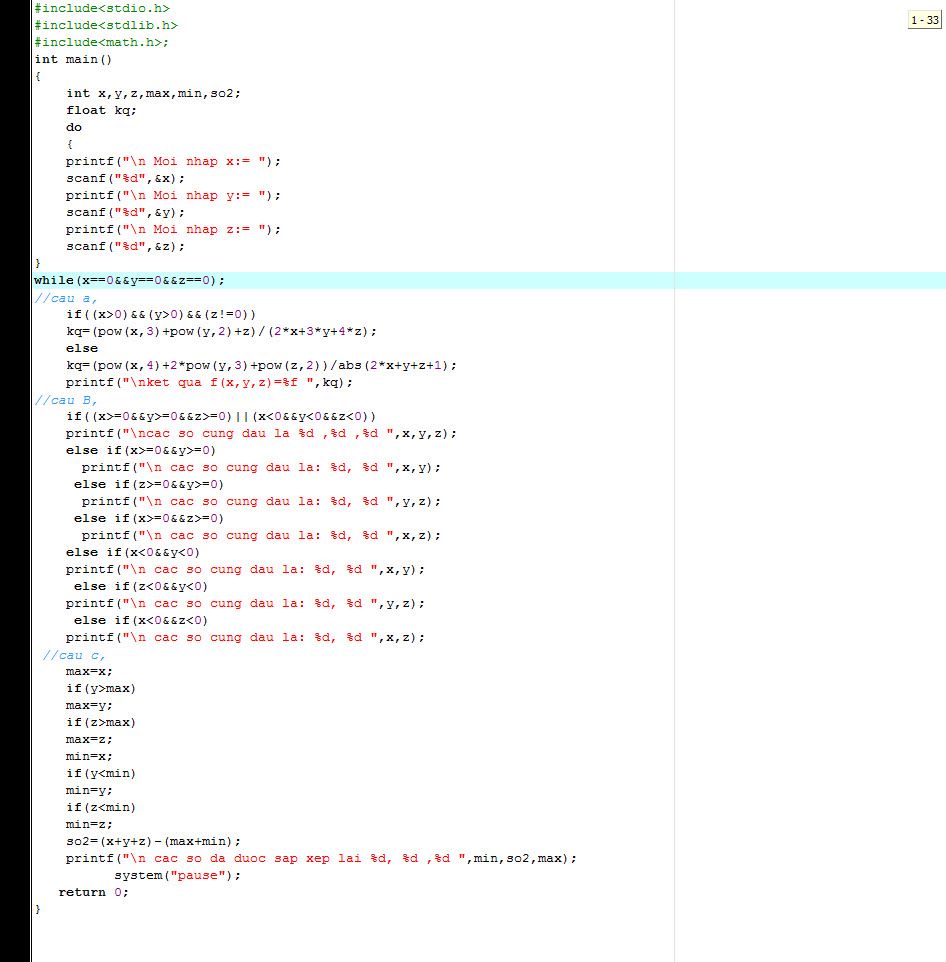Click the 'else if(x>=0&&y>=0)' line
This screenshot has height=962, width=946.
pyautogui.click(x=141, y=451)
